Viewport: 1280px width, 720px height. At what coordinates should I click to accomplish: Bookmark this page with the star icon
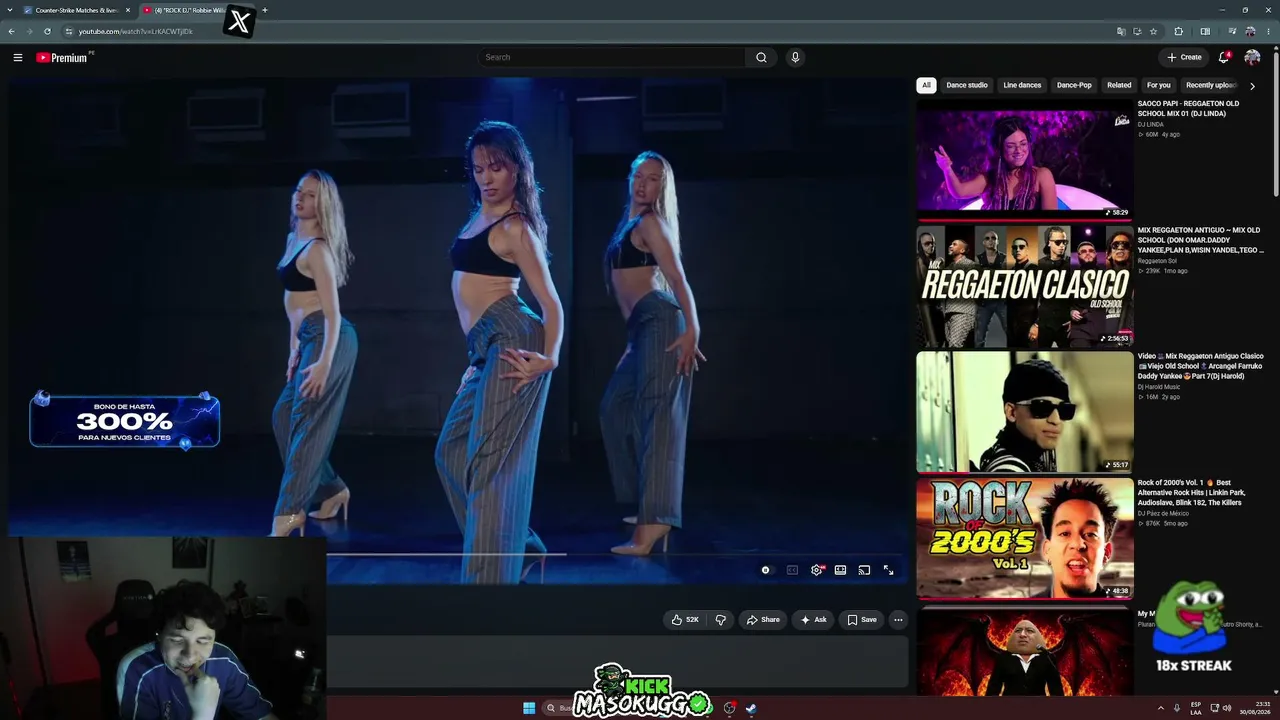1153,31
